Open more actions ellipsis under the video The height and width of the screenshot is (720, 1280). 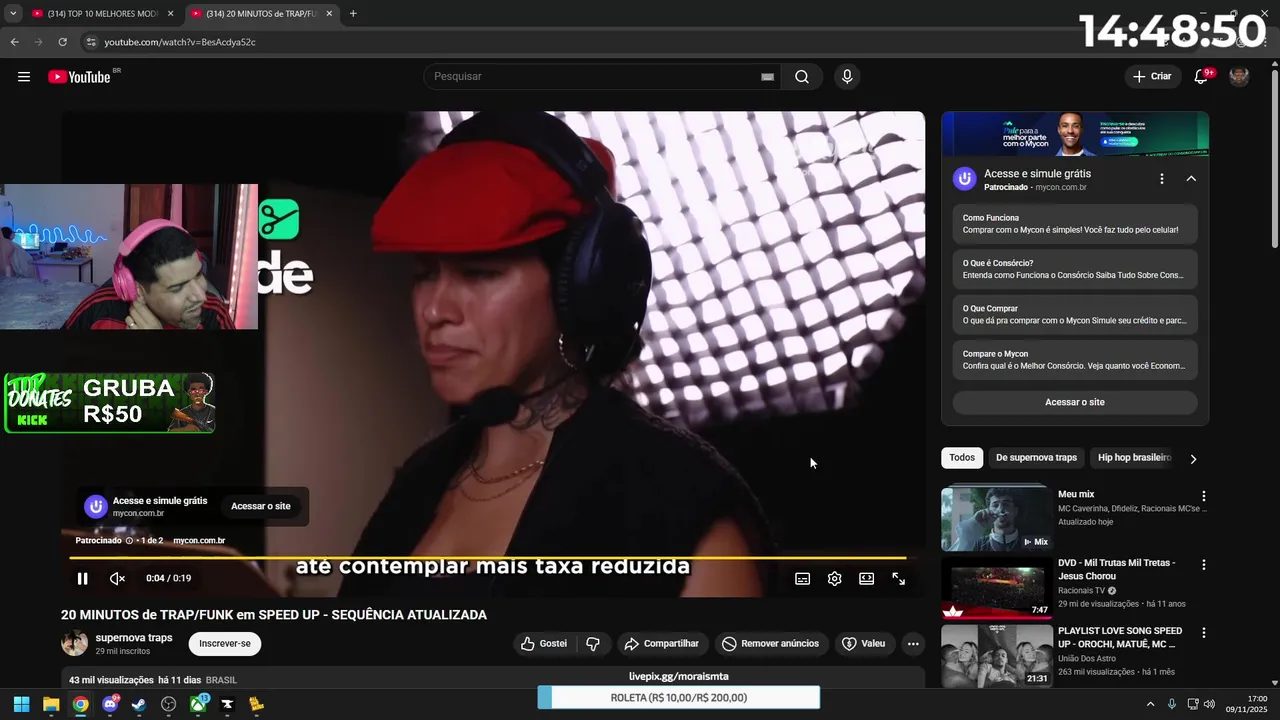tap(913, 644)
